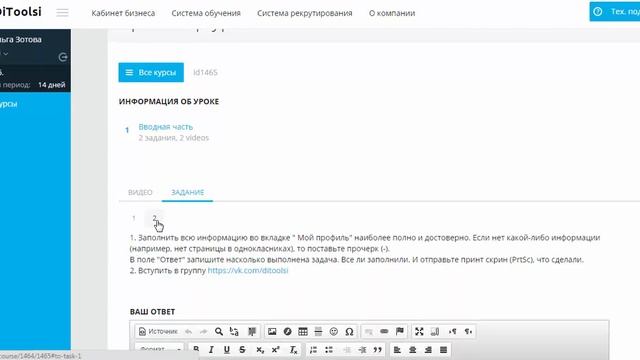Align text left

point(397,350)
